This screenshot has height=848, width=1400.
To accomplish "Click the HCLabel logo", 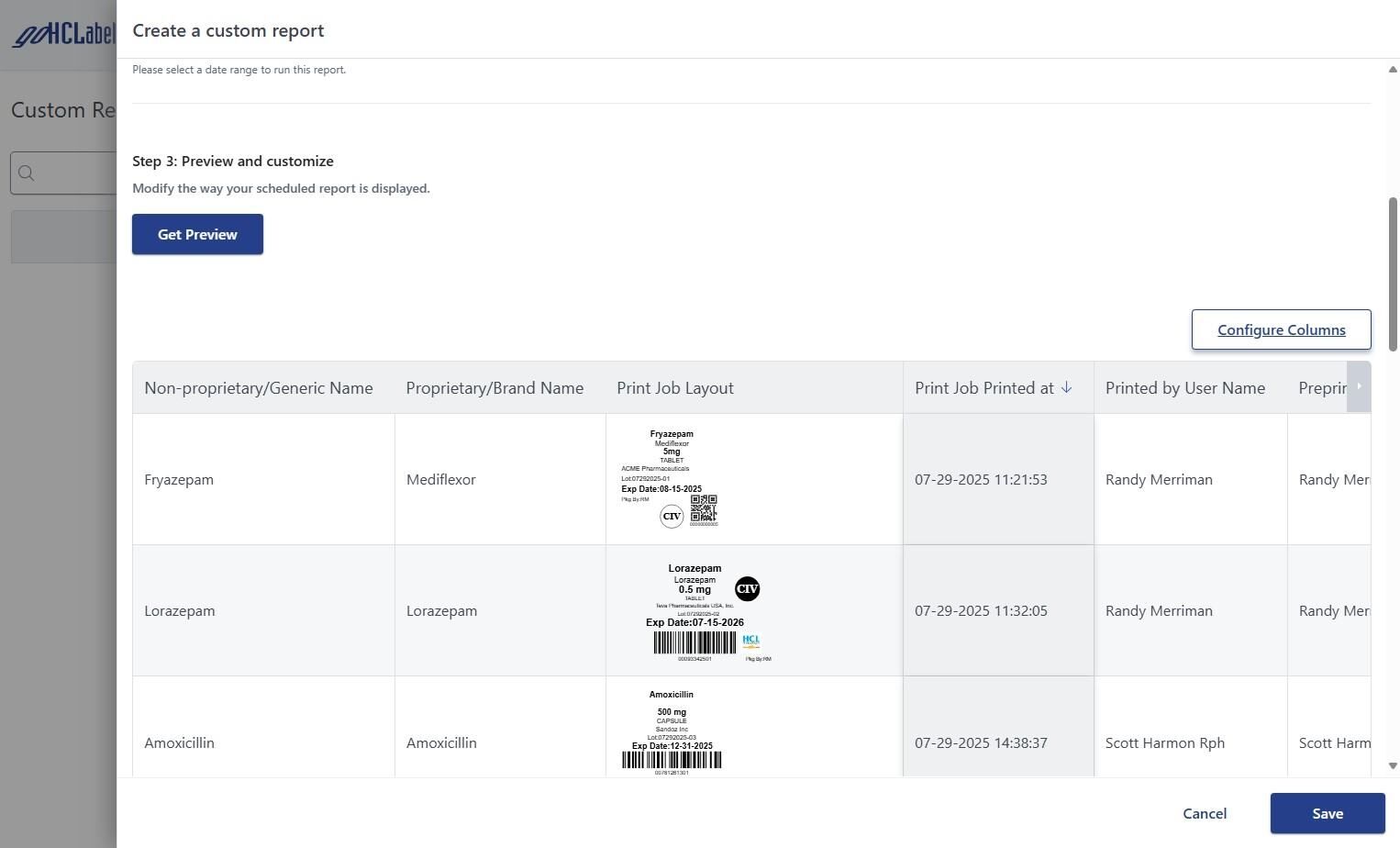I will [62, 35].
